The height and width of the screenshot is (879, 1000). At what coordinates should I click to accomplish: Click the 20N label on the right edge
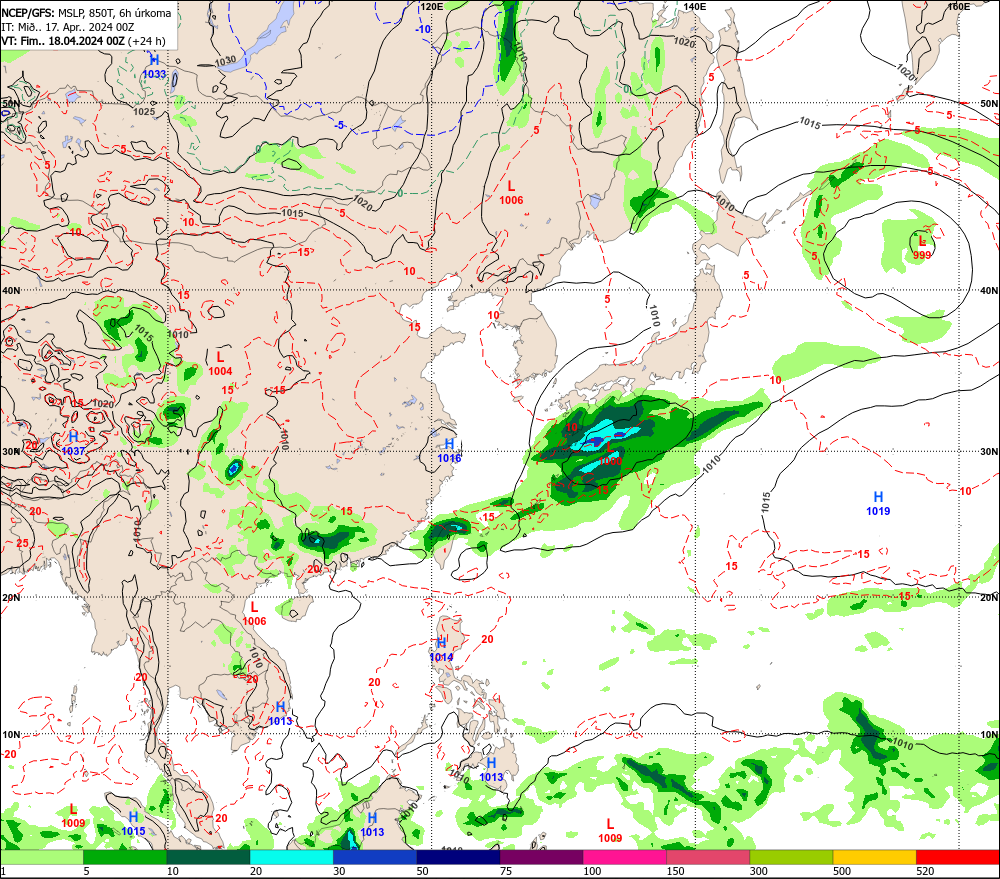pyautogui.click(x=989, y=598)
